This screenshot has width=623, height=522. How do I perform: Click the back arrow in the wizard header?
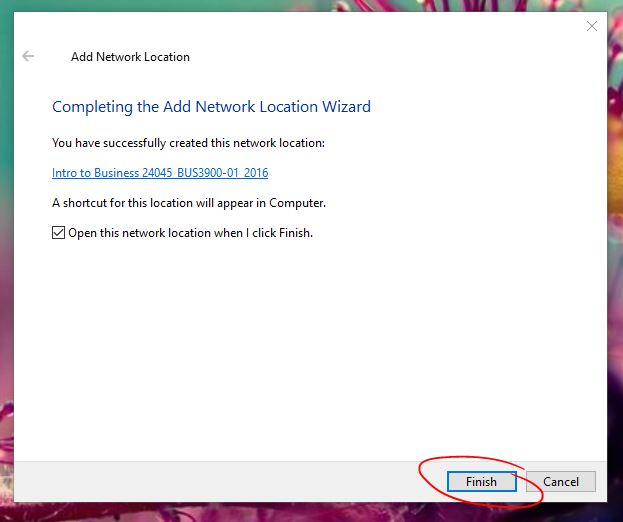[28, 56]
